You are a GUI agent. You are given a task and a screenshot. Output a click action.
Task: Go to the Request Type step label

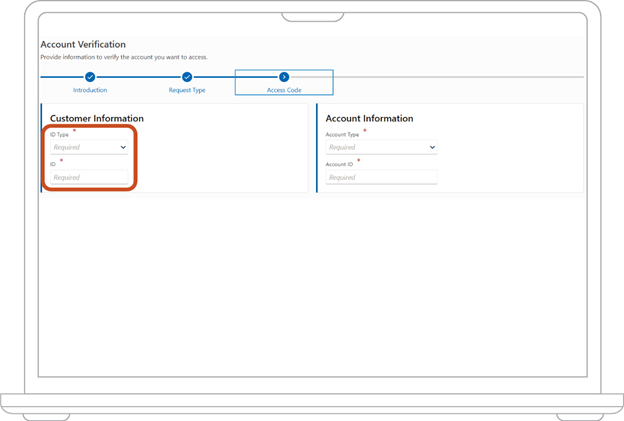[x=187, y=90]
